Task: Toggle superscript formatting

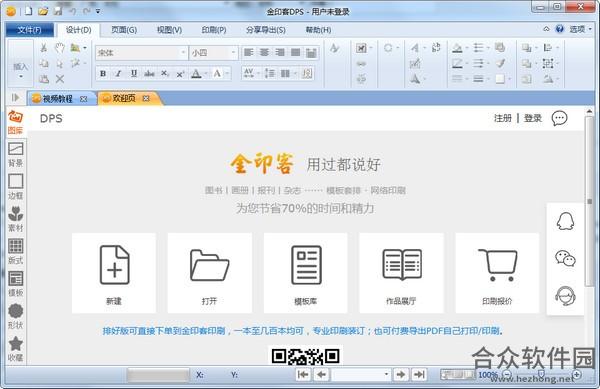Action: 180,73
